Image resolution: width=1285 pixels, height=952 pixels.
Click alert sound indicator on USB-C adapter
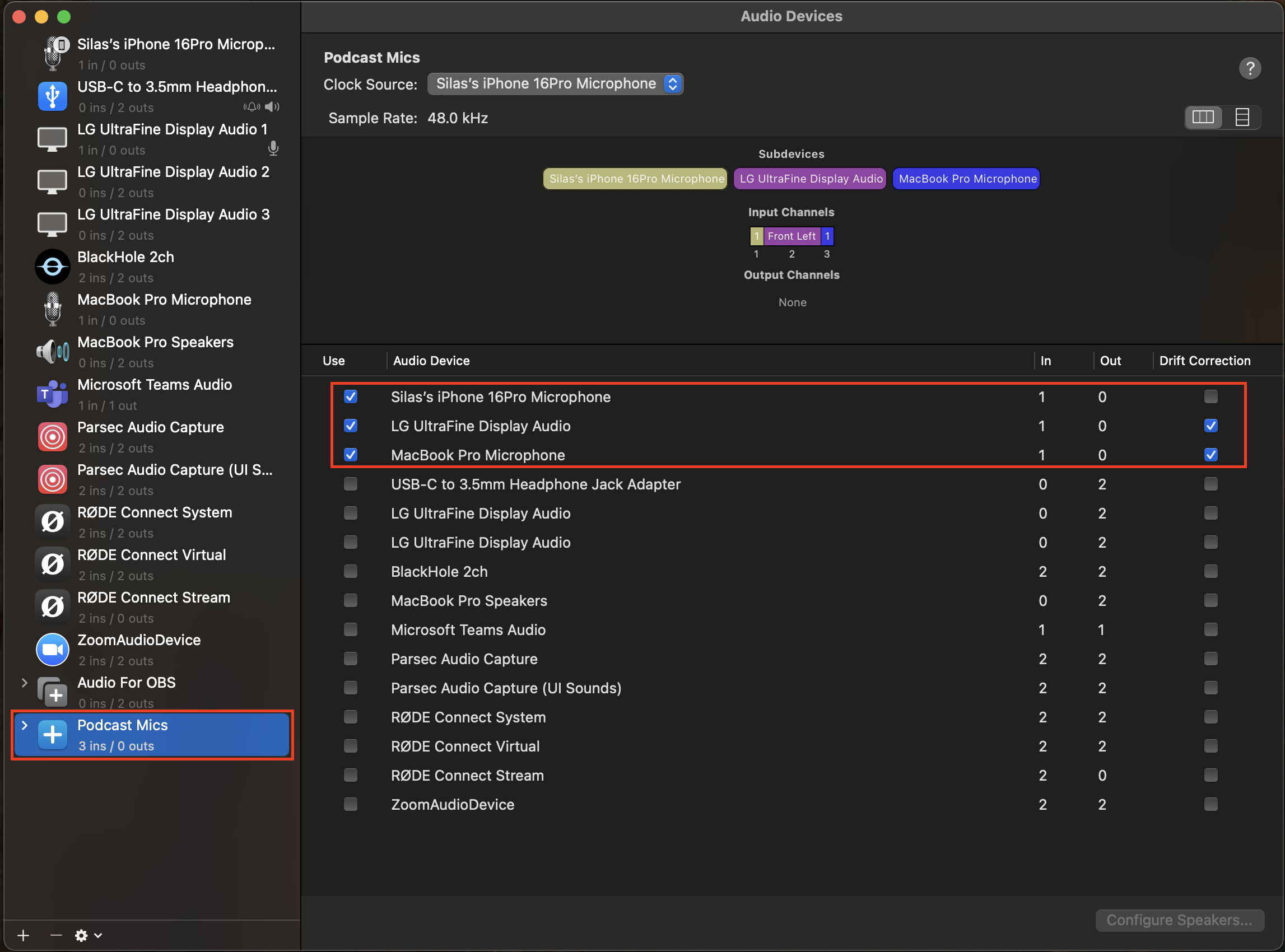252,107
